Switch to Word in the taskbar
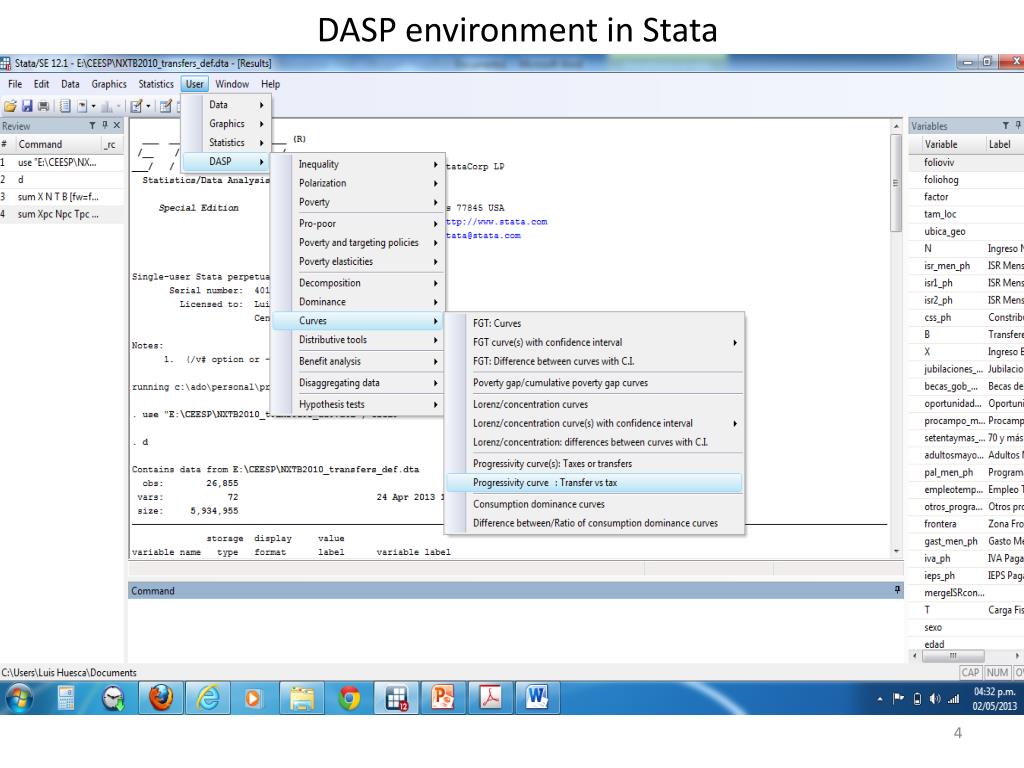 [x=537, y=698]
